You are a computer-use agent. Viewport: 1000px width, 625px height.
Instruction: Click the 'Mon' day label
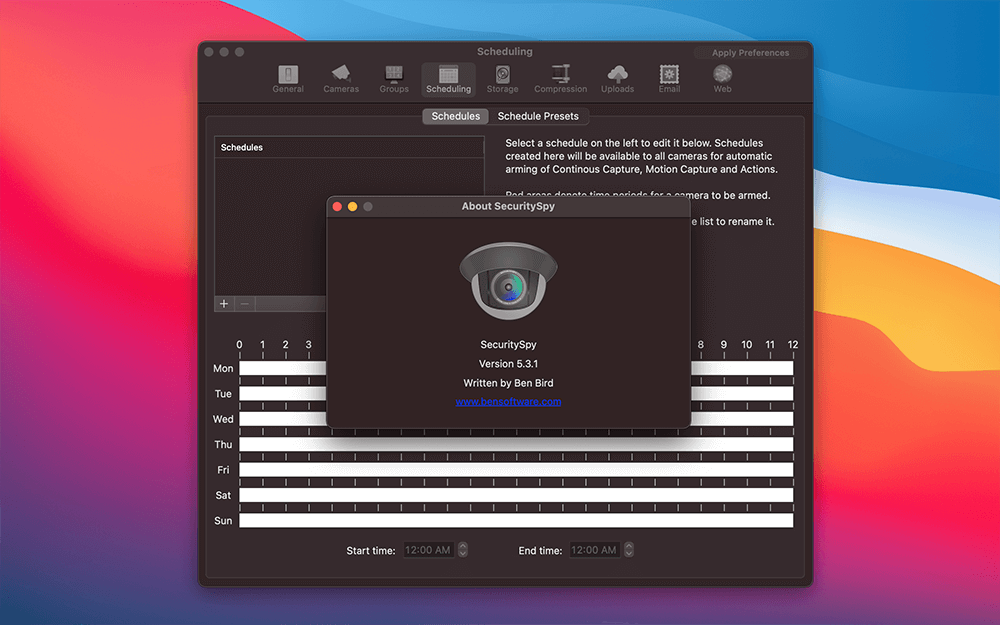coord(223,368)
